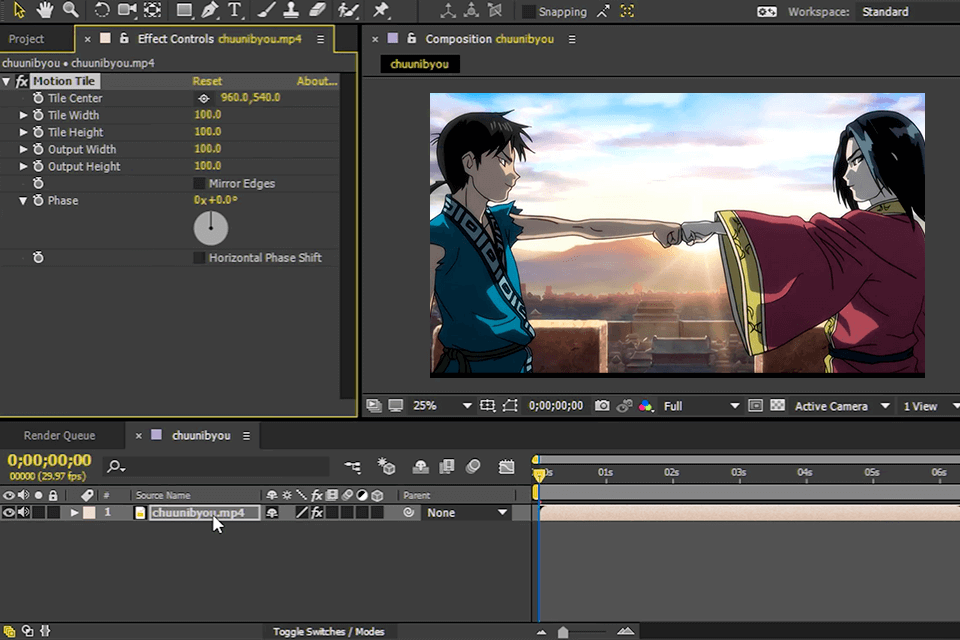Adjust the Phase dial control

[210, 228]
